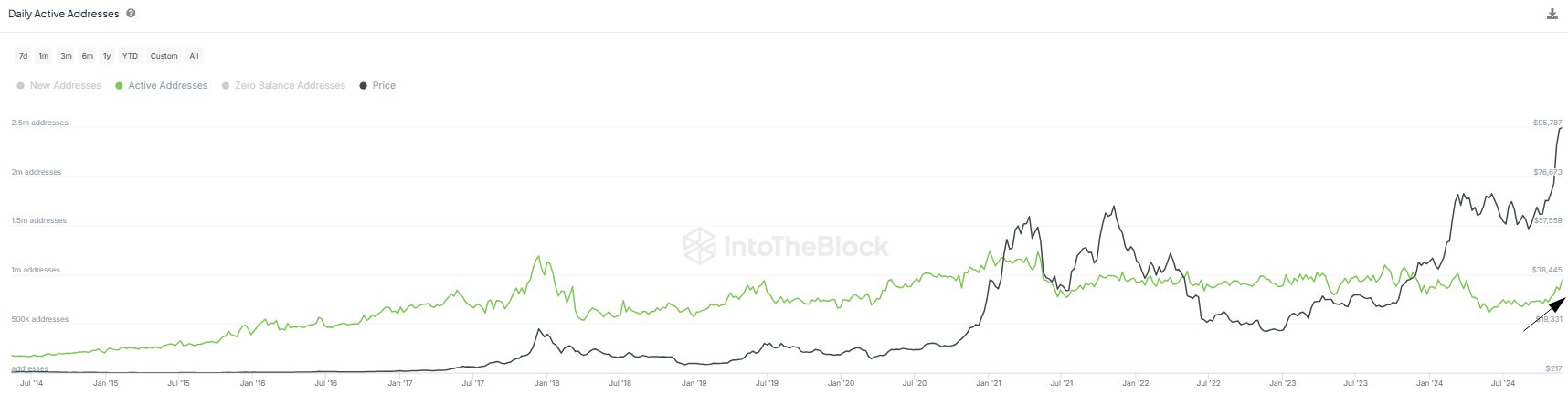The width and height of the screenshot is (1568, 395).
Task: Click the help question mark icon beside the title
Action: click(132, 14)
